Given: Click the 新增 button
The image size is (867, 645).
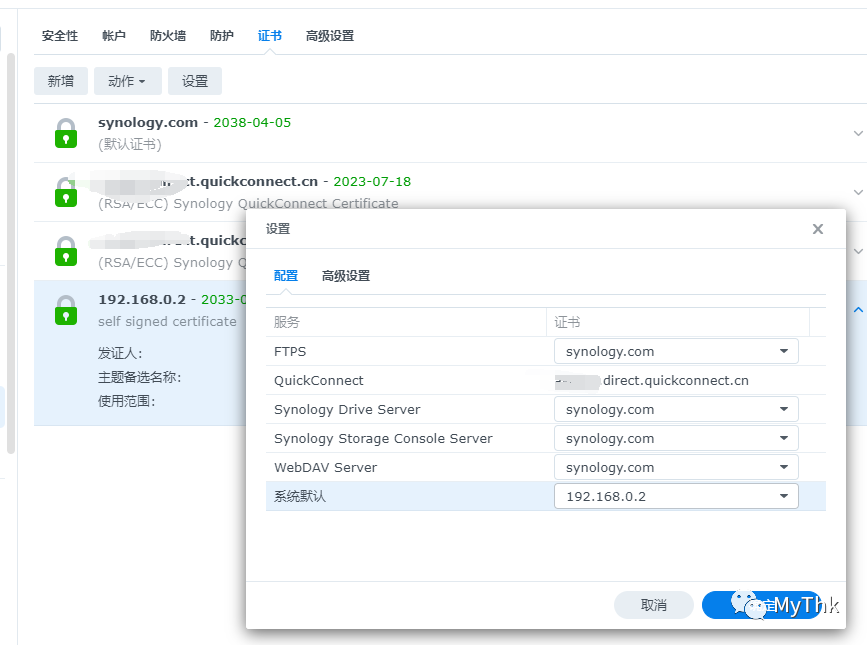Looking at the screenshot, I should 61,81.
